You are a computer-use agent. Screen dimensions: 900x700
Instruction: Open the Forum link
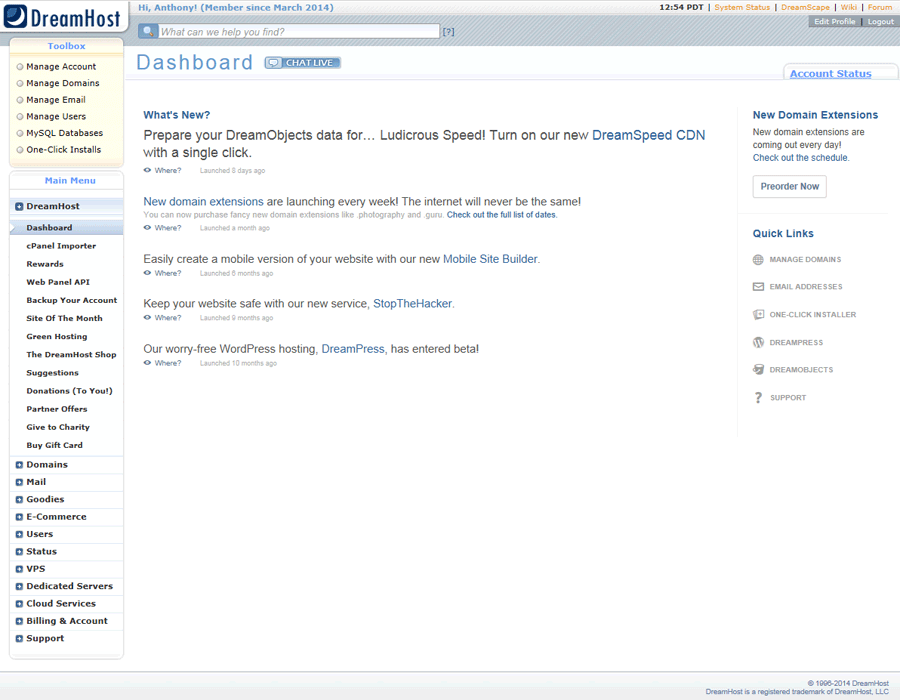pyautogui.click(x=879, y=7)
